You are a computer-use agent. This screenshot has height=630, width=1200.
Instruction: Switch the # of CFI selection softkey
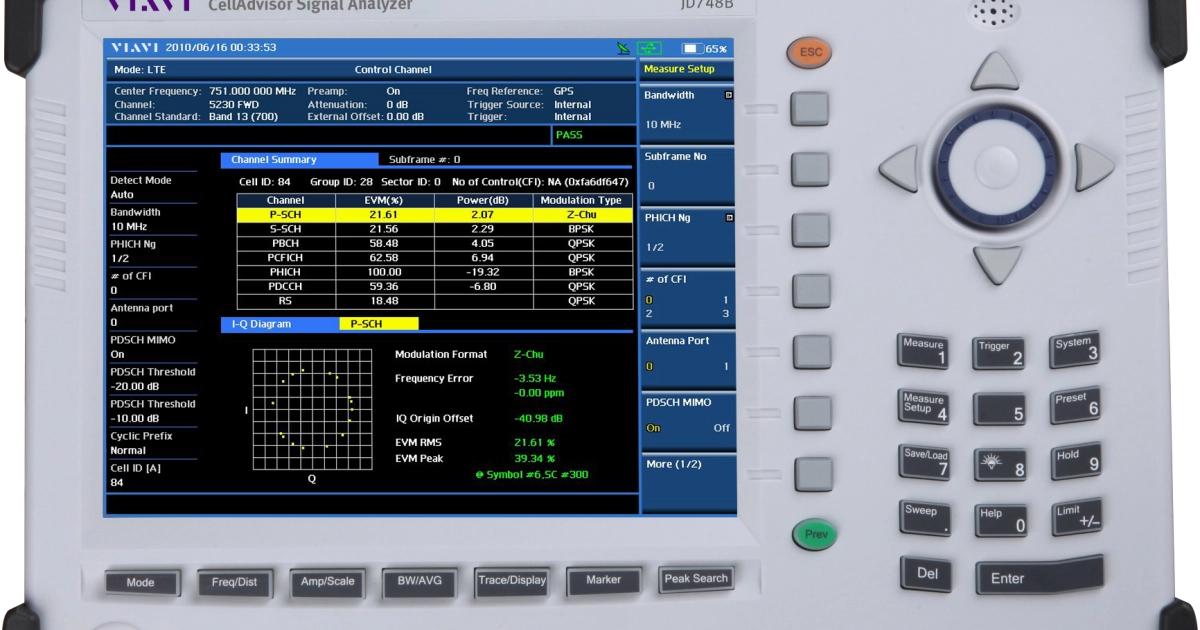pos(687,296)
